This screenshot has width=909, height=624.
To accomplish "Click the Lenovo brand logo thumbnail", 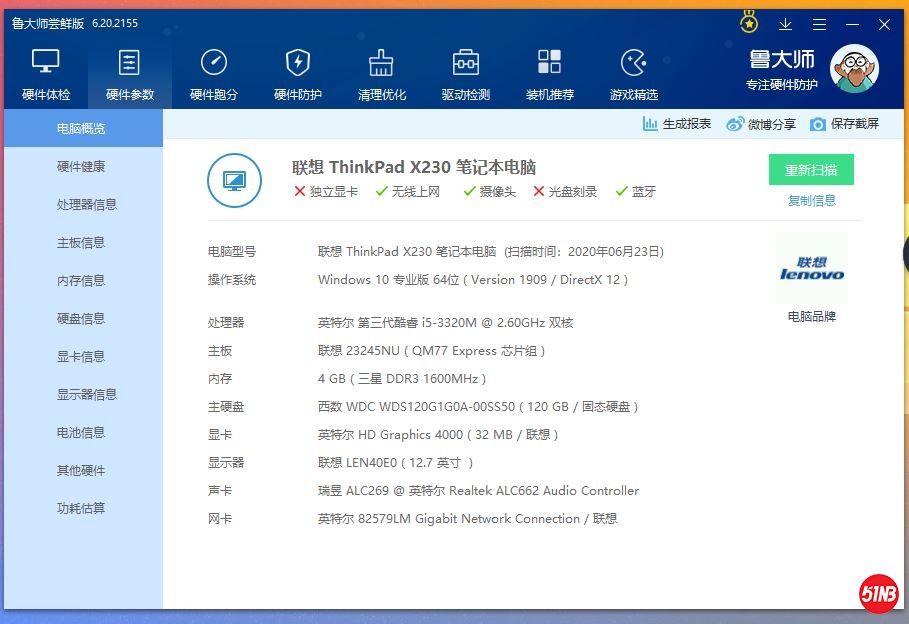I will pyautogui.click(x=811, y=269).
